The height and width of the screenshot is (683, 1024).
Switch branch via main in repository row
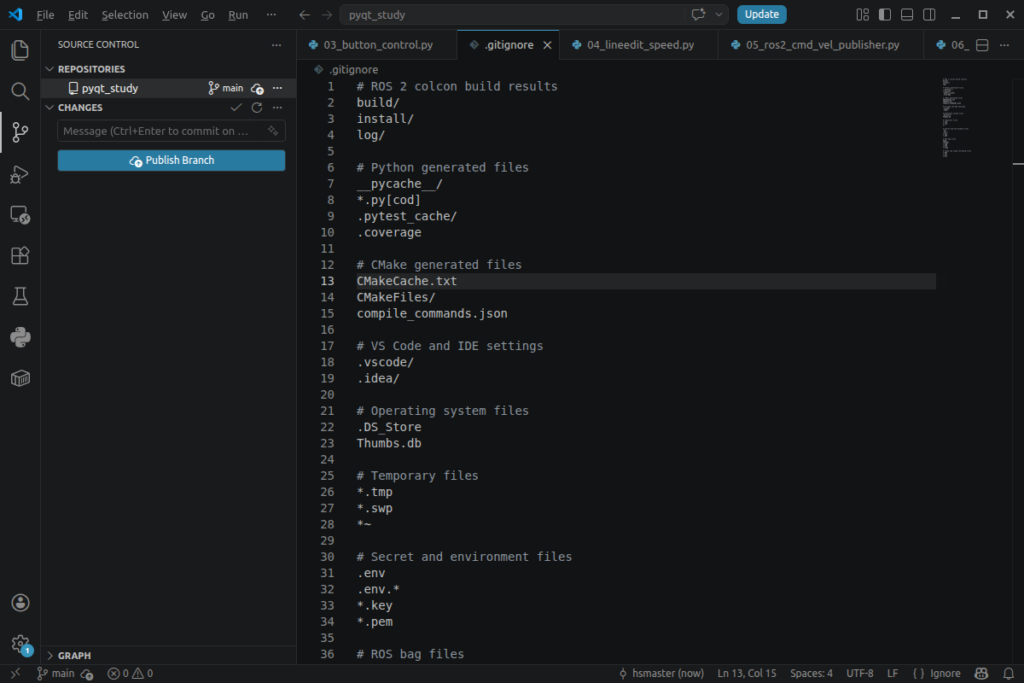pos(225,88)
